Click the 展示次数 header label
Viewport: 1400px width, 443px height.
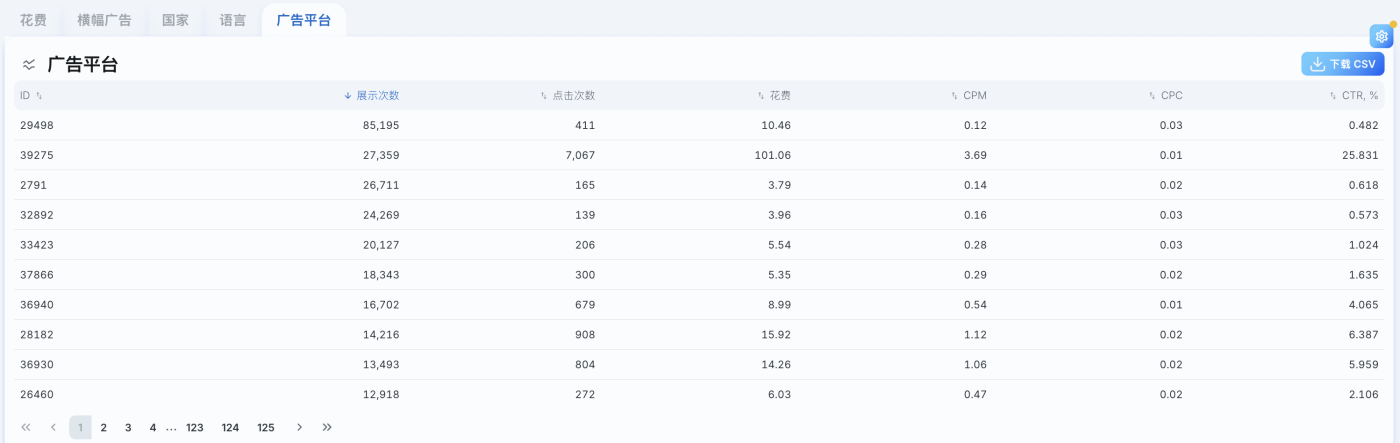pos(378,96)
